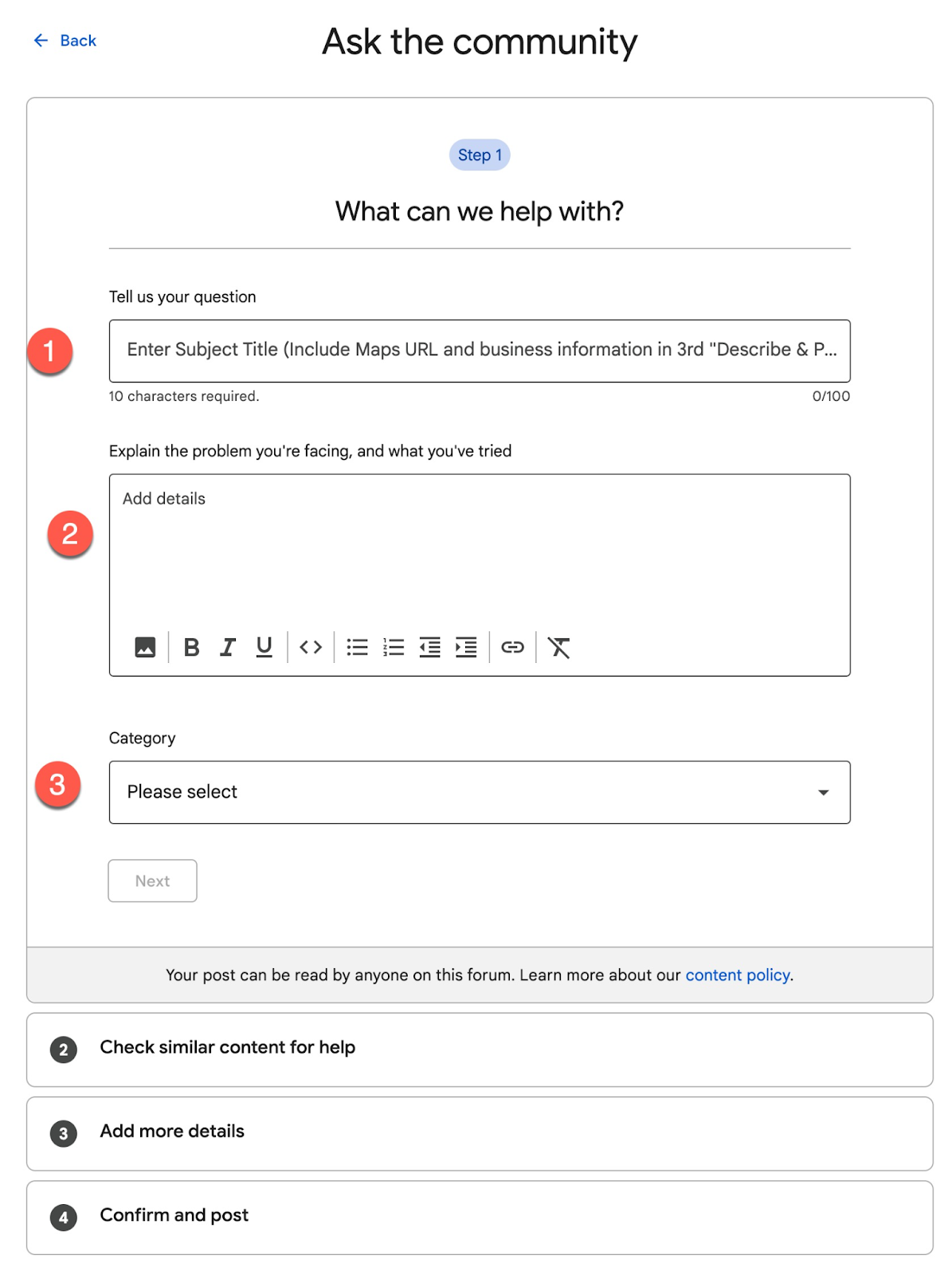Insert an image into the details
Viewport: 952px width, 1275px height.
point(145,647)
